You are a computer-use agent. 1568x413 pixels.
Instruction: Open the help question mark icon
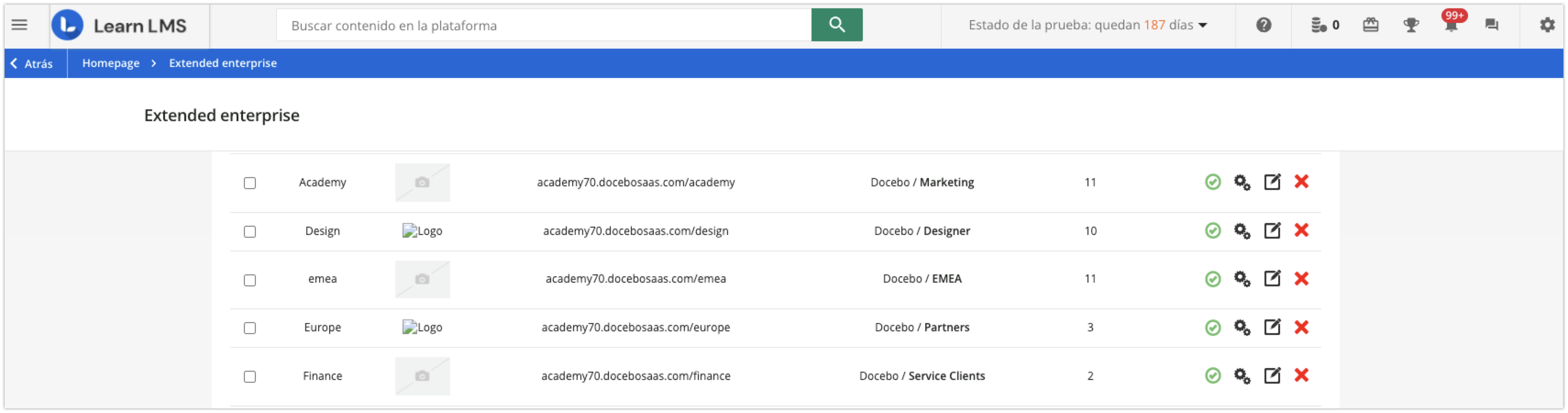tap(1263, 25)
